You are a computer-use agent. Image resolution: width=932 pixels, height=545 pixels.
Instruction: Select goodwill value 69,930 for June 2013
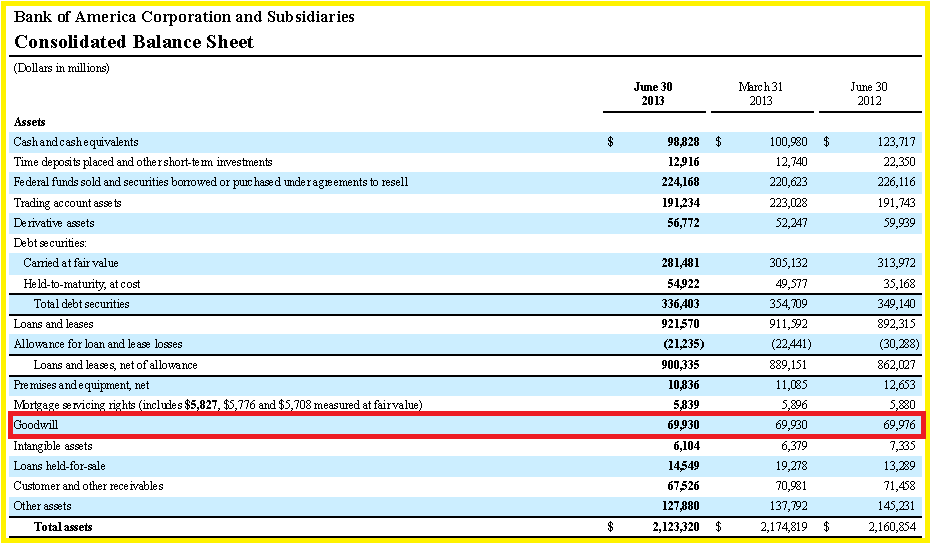click(684, 426)
